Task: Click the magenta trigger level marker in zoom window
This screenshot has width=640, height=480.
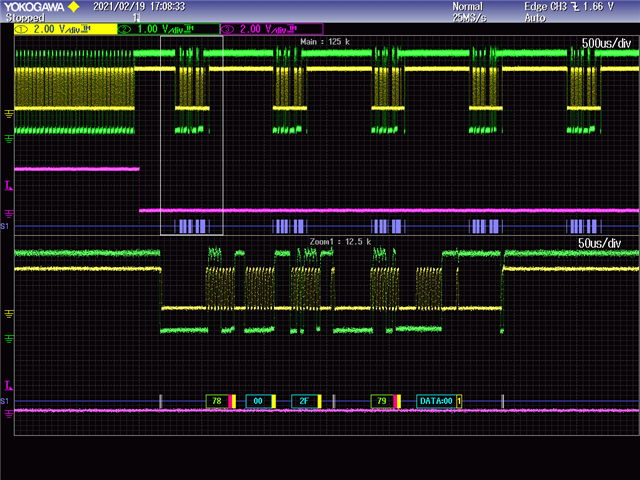Action: [9, 385]
